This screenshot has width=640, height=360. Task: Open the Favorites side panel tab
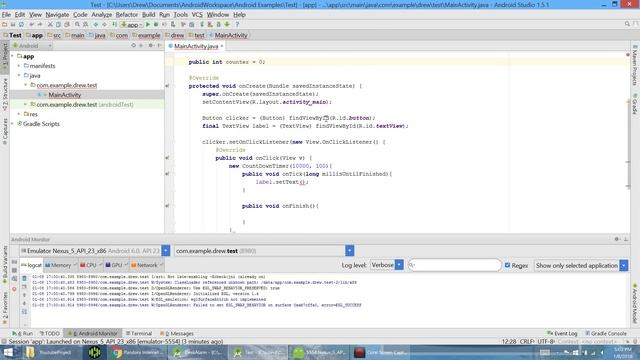pos(5,307)
